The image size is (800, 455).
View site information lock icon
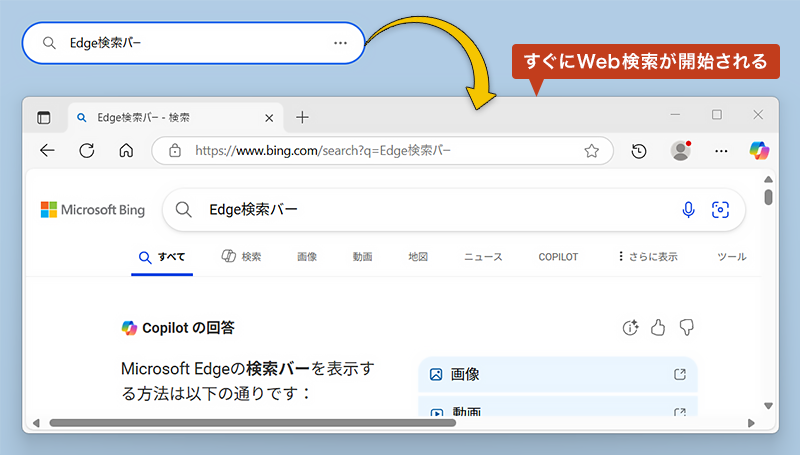pos(175,150)
